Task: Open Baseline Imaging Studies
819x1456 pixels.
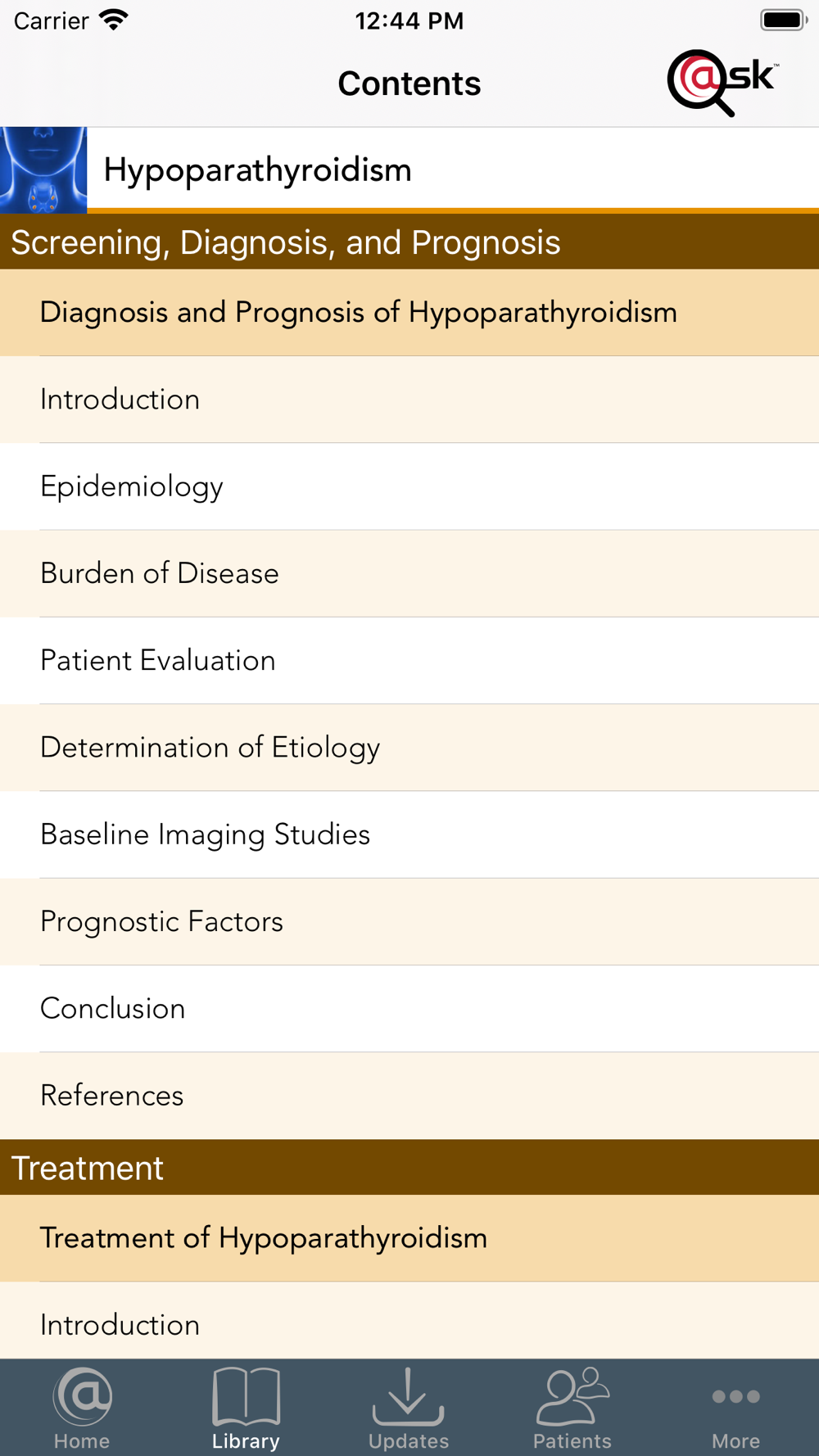Action: tap(409, 834)
